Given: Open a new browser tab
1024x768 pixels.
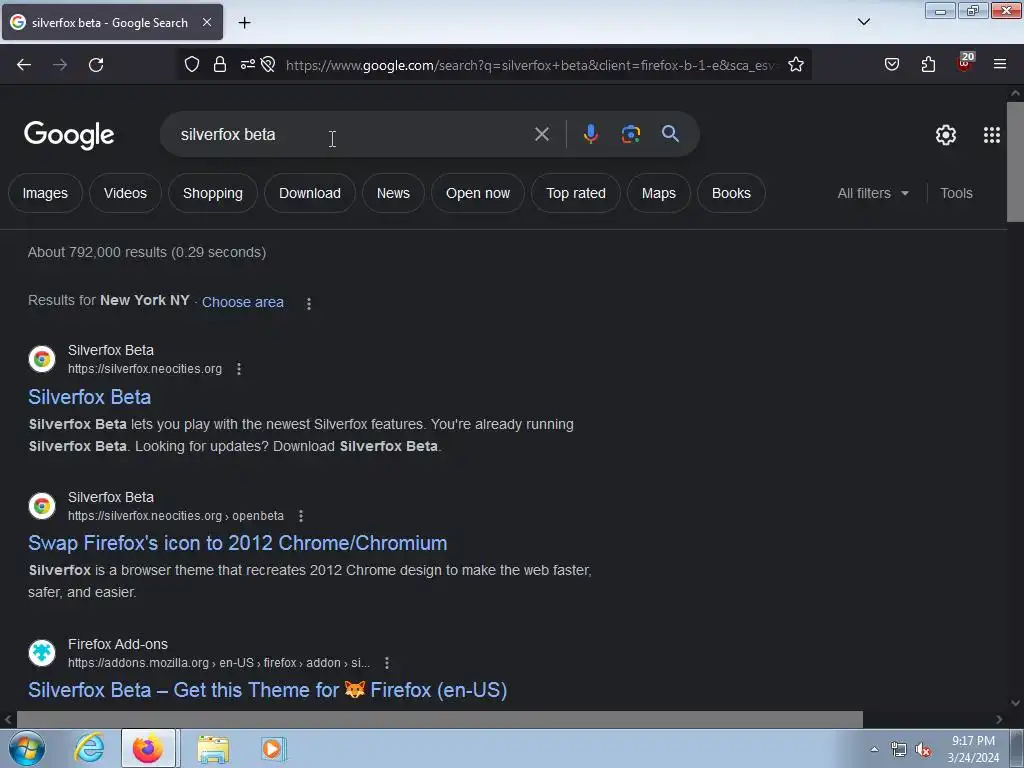Looking at the screenshot, I should point(244,23).
